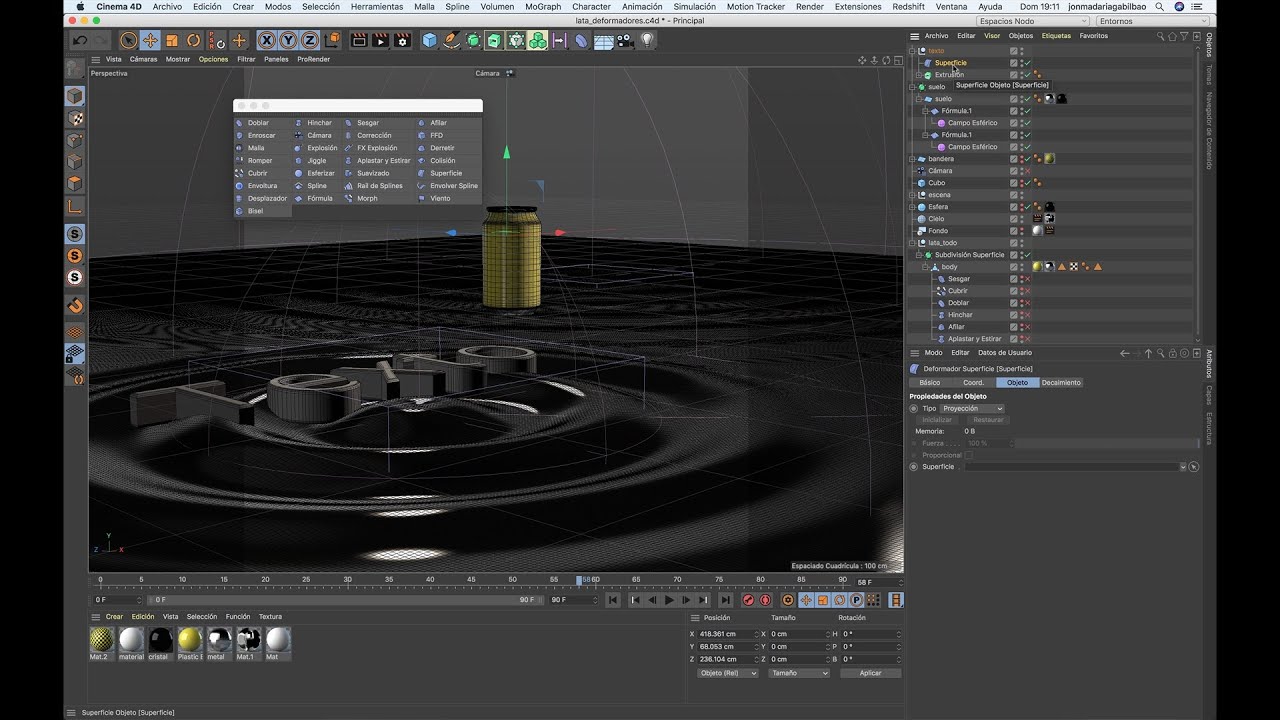Click the X position input field

[x=728, y=634]
